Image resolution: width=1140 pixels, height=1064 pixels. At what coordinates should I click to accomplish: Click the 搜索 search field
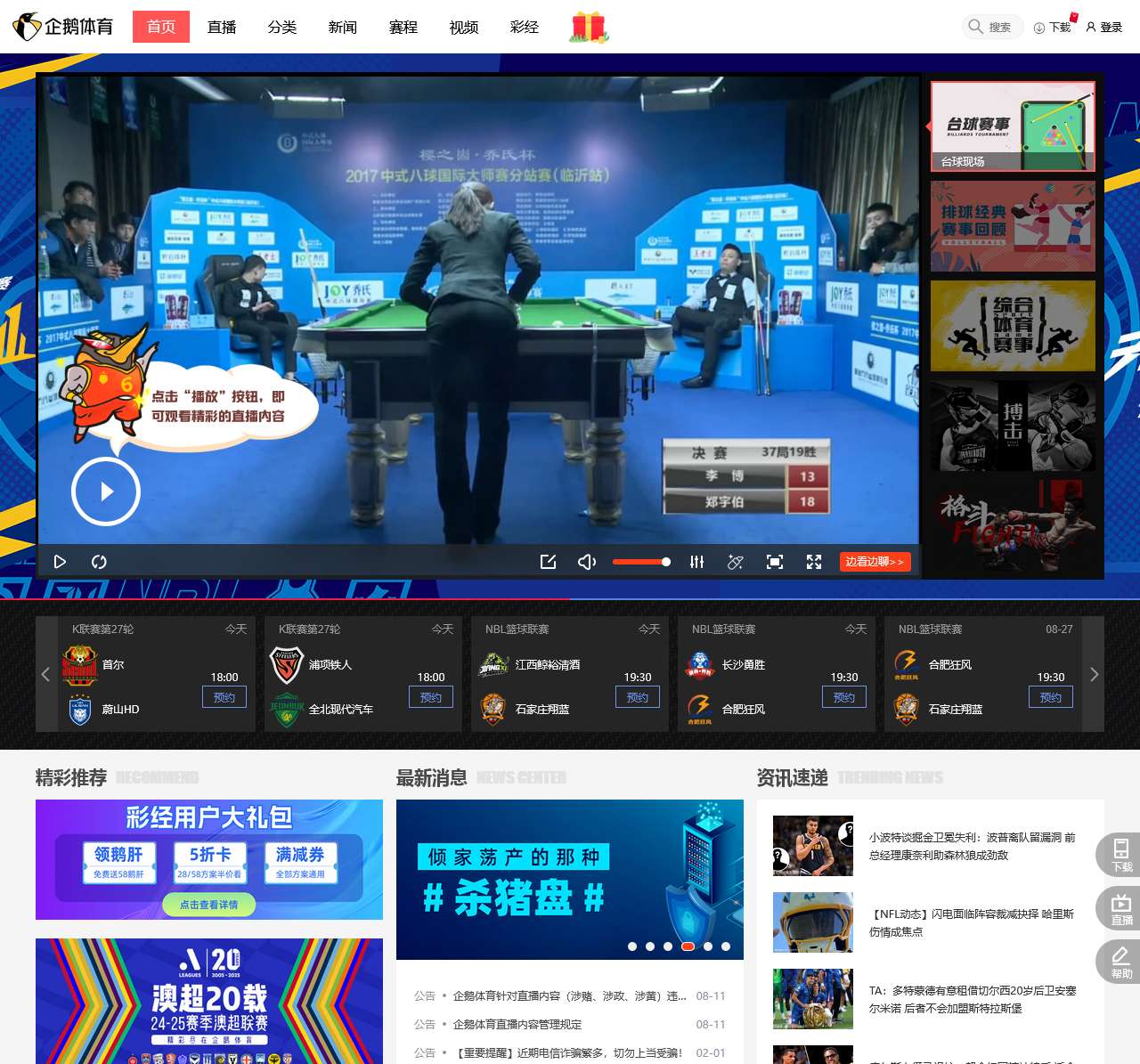point(993,28)
